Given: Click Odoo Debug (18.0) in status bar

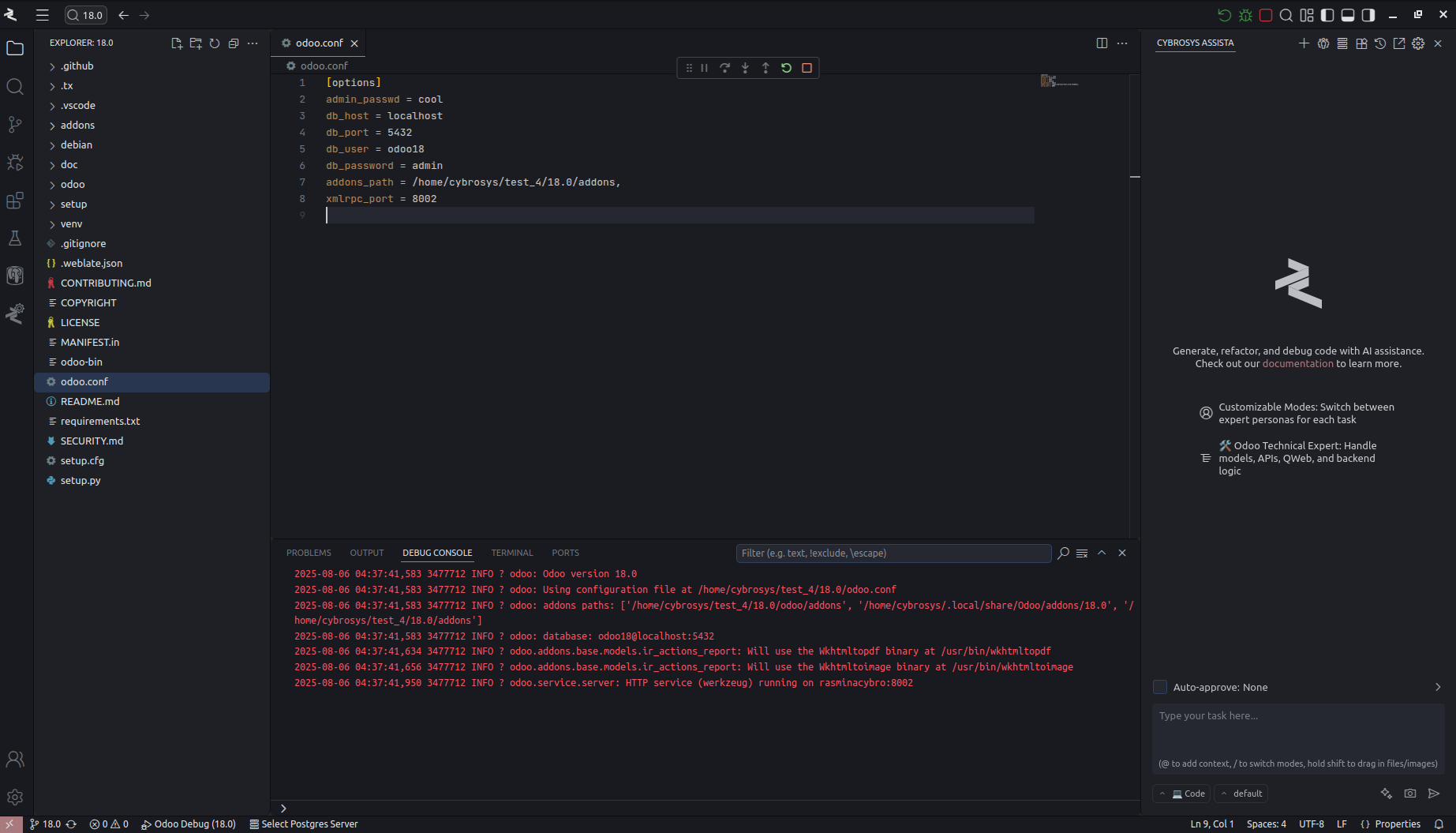Looking at the screenshot, I should point(189,824).
